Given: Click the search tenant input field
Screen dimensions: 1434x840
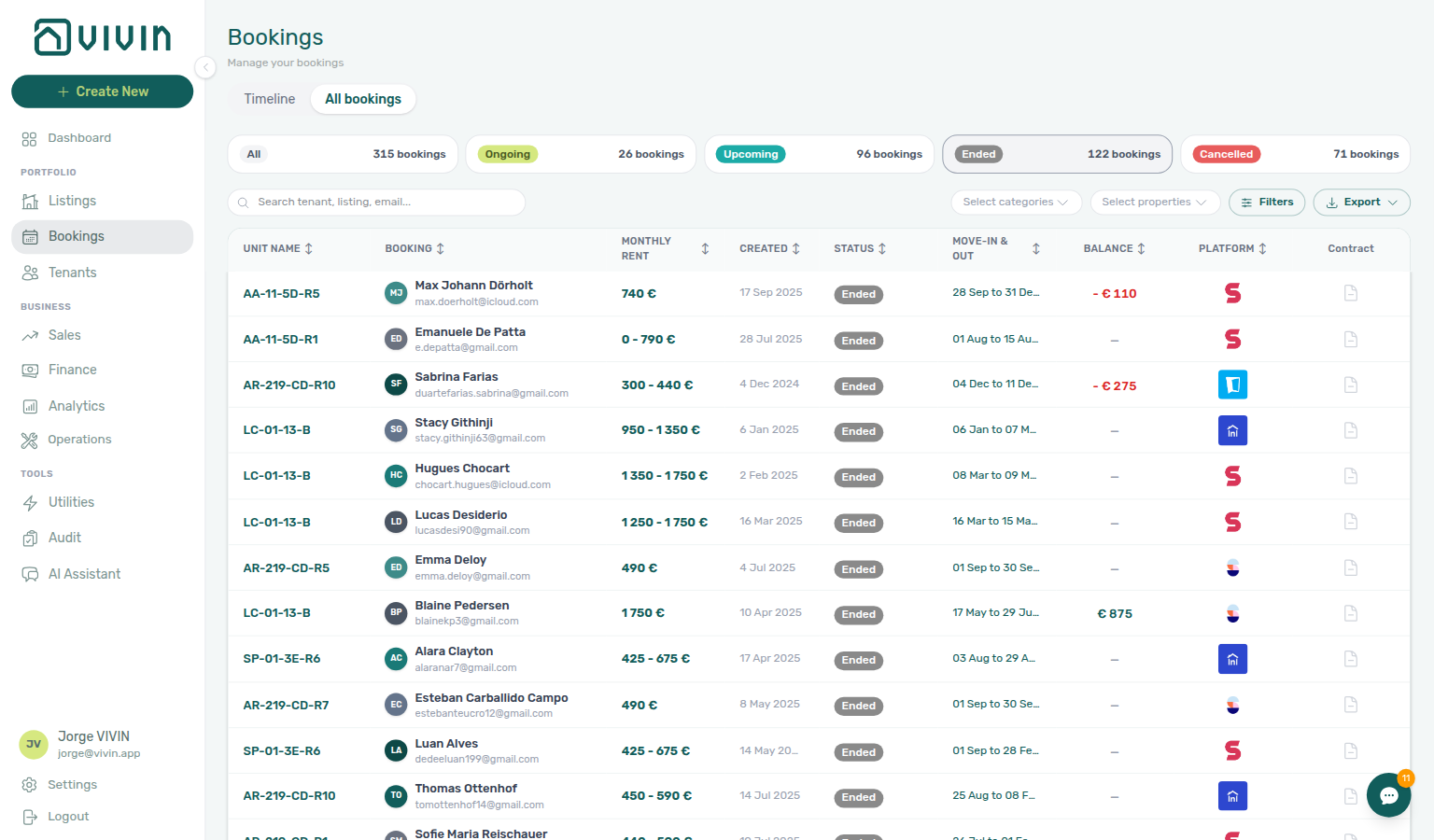Looking at the screenshot, I should point(376,203).
